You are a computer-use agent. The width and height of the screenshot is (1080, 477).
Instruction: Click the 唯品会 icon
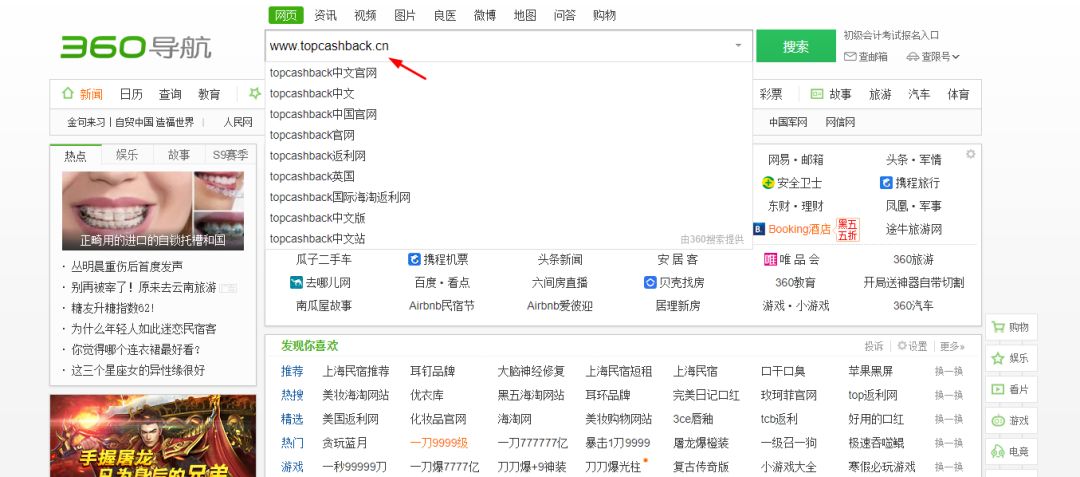pyautogui.click(x=770, y=259)
